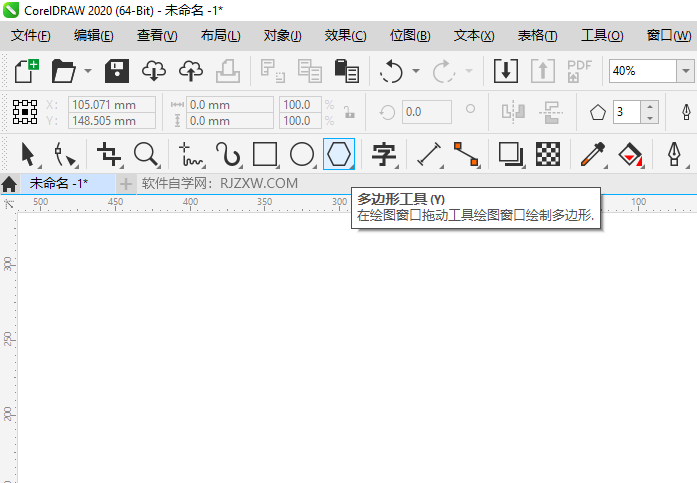The image size is (697, 483).
Task: Click the Import icon with down arrow
Action: click(506, 71)
